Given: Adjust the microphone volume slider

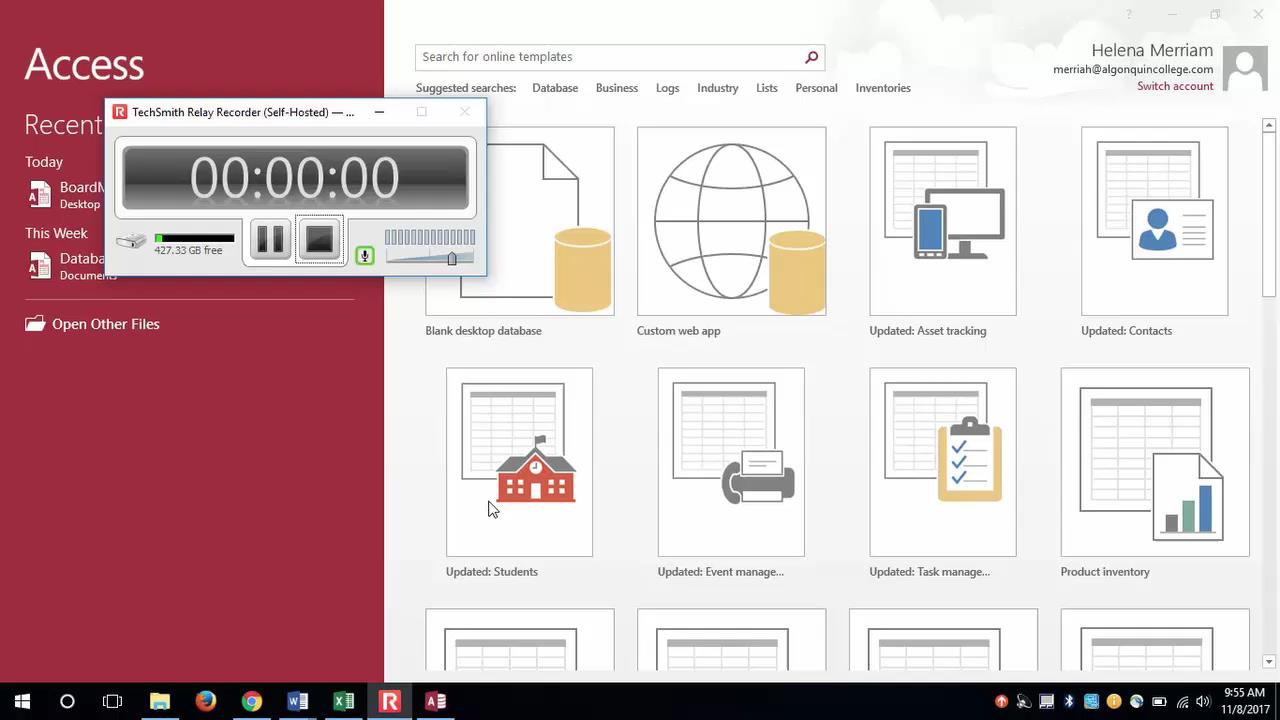Looking at the screenshot, I should click(452, 258).
